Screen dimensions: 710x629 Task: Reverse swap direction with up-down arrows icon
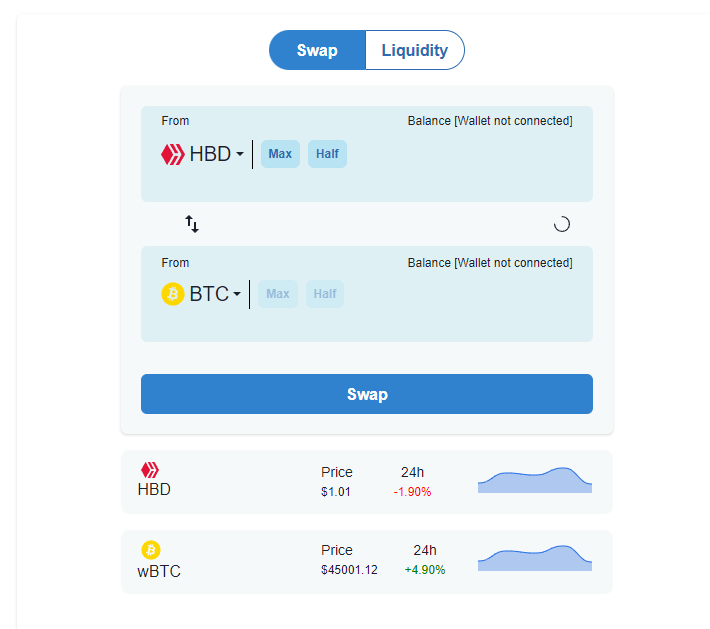coord(192,224)
